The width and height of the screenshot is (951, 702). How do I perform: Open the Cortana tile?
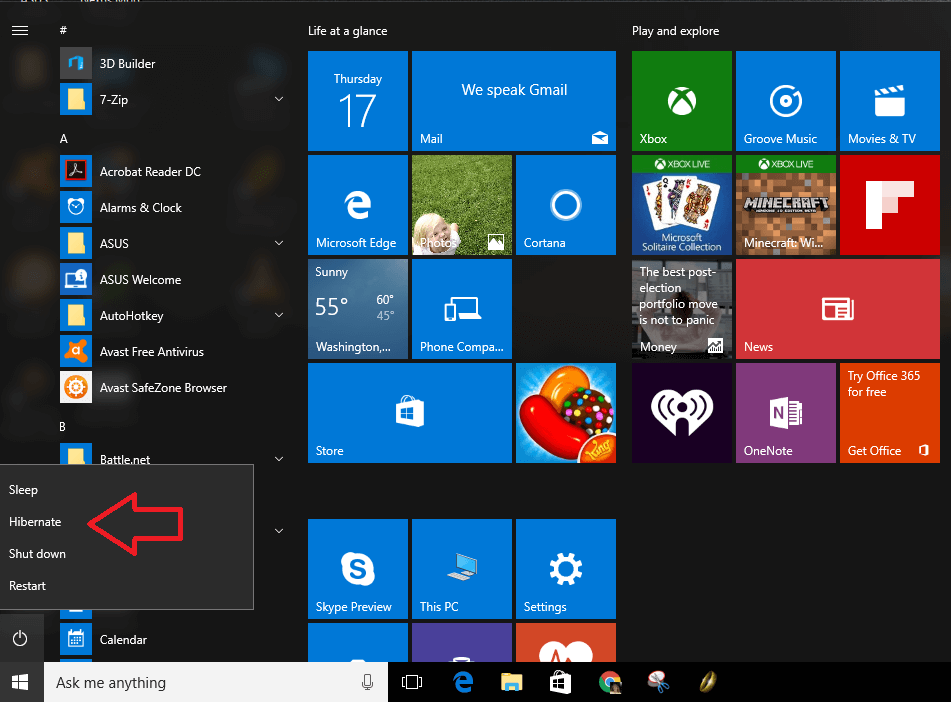tap(566, 205)
